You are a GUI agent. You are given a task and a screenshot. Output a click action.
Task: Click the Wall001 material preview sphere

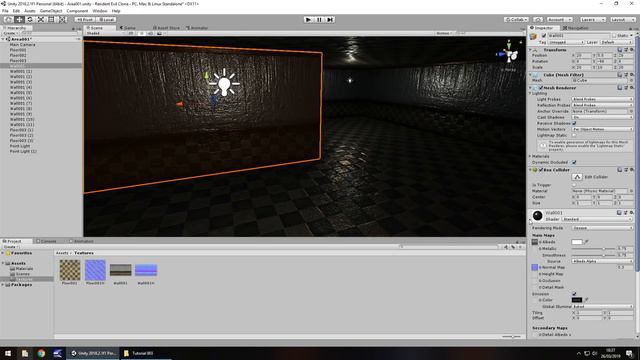[x=538, y=216]
